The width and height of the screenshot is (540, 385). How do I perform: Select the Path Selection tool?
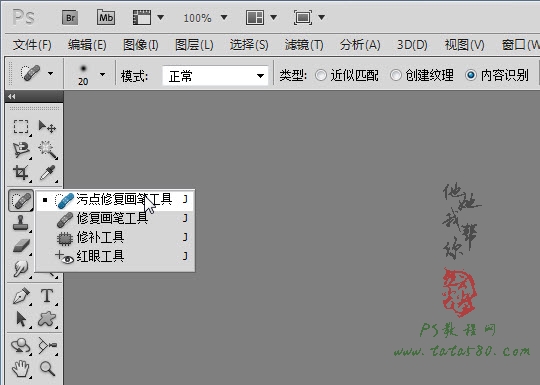click(21, 319)
